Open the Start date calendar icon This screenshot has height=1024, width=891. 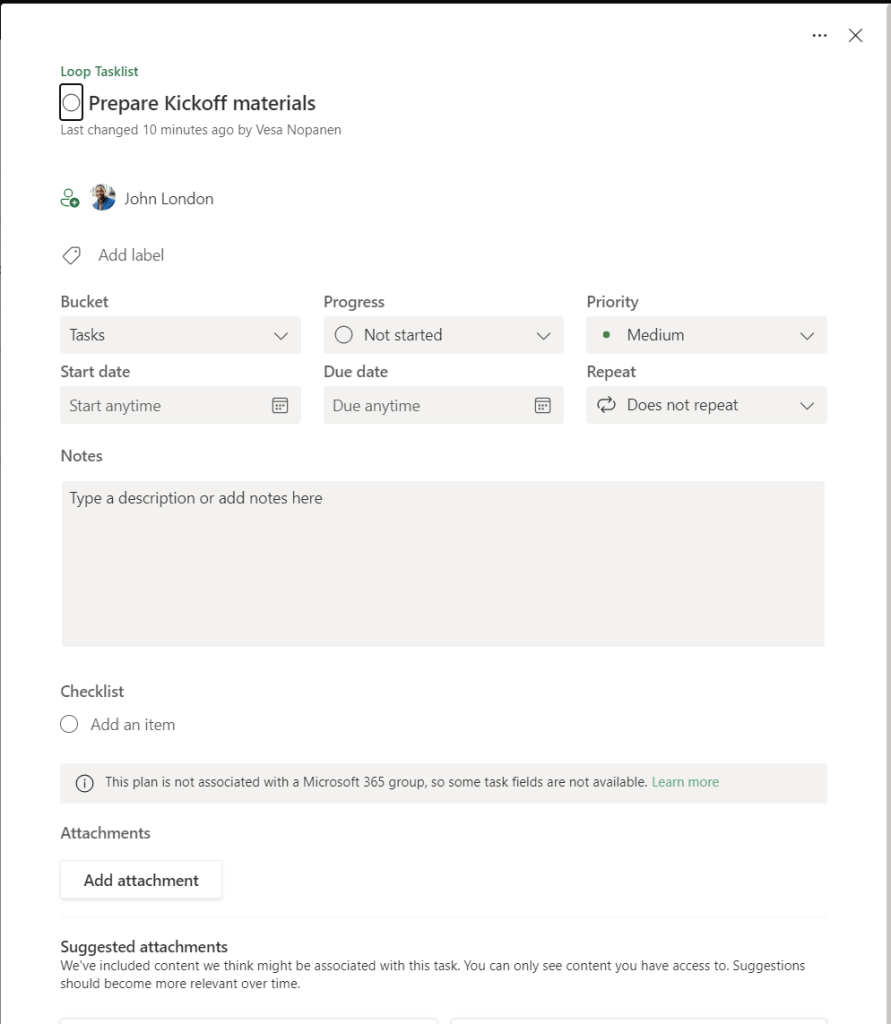[x=280, y=405]
